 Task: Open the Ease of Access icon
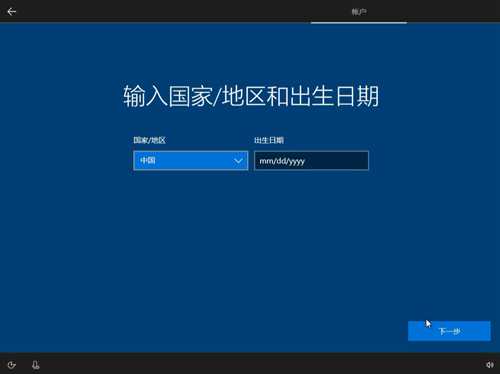(x=12, y=365)
